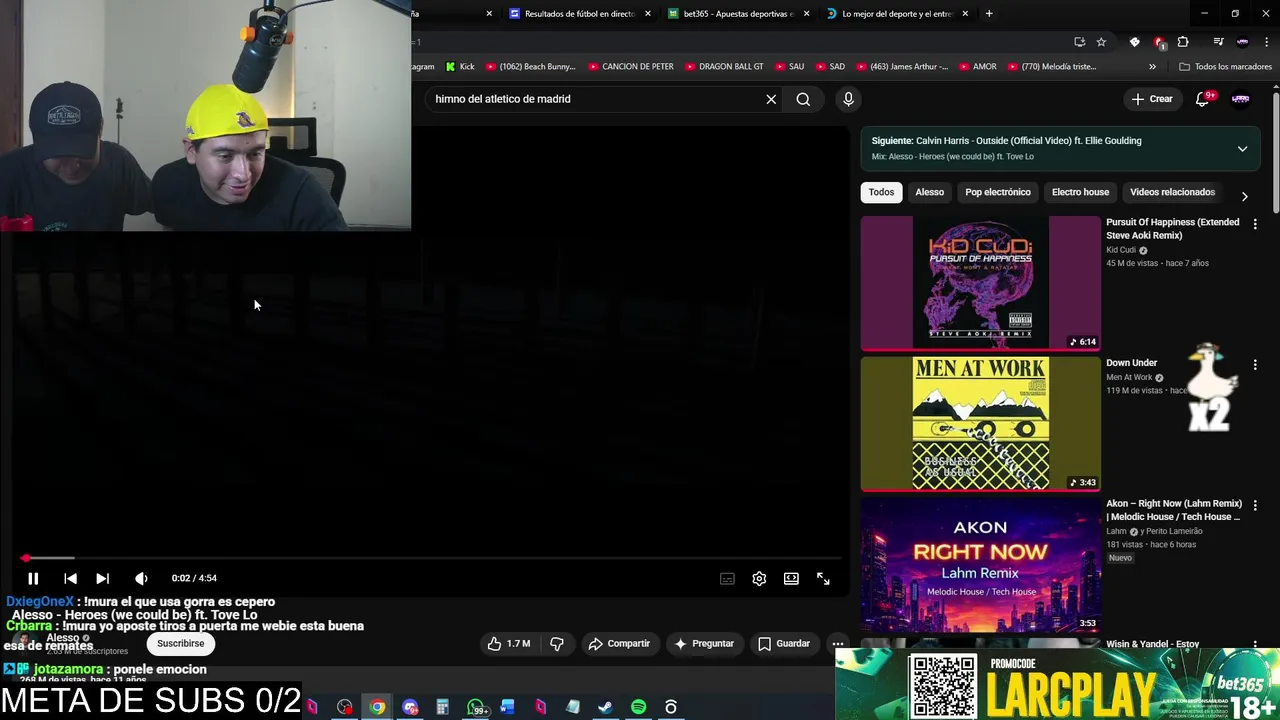This screenshot has width=1280, height=720.
Task: Seek along the video progress bar
Action: (x=433, y=558)
